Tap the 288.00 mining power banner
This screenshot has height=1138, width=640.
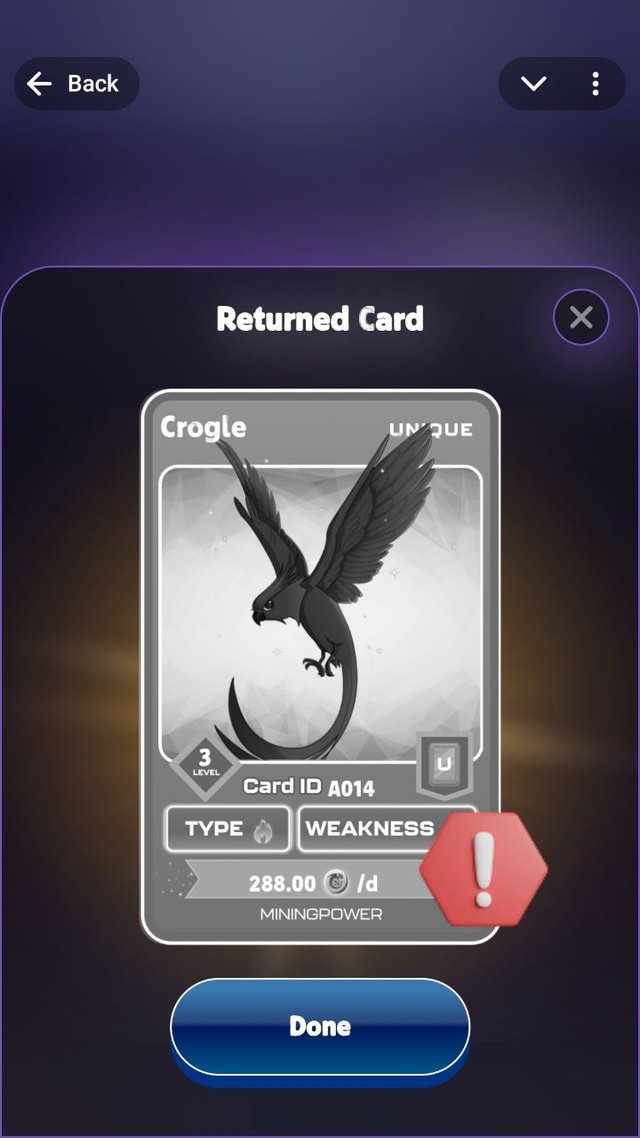313,883
